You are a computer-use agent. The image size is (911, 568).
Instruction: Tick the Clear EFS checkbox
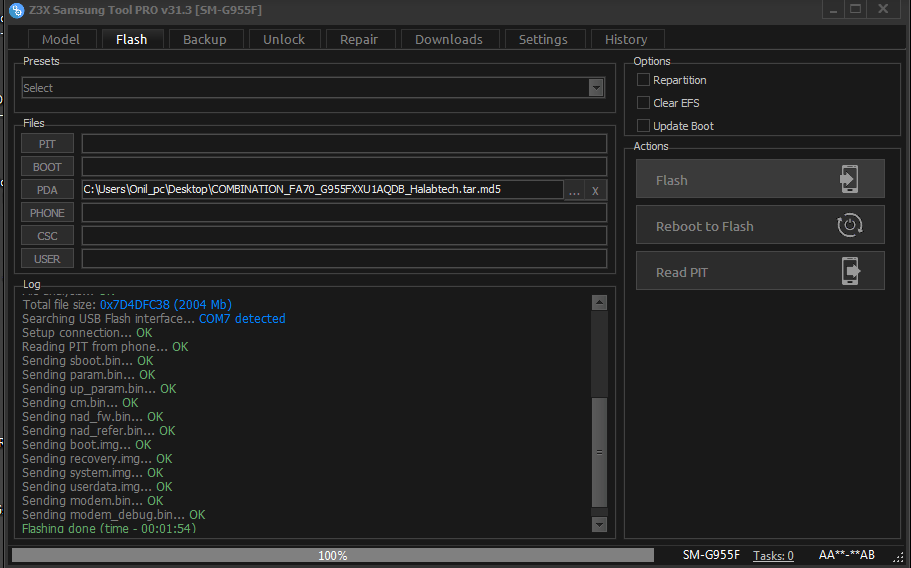tap(643, 103)
